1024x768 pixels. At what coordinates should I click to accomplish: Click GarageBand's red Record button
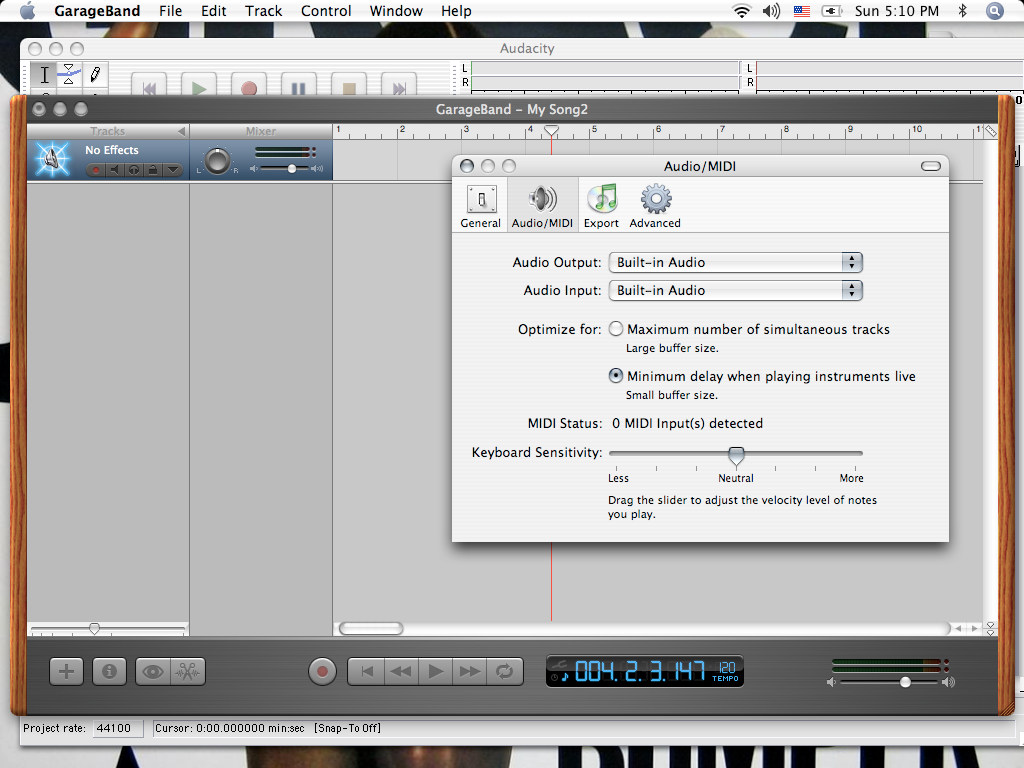pos(322,671)
